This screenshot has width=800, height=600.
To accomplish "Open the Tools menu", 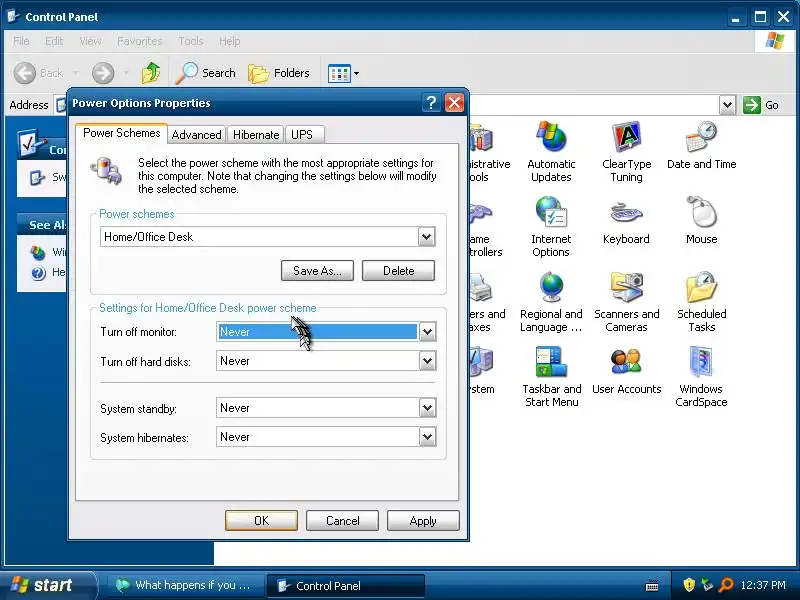I will click(191, 41).
